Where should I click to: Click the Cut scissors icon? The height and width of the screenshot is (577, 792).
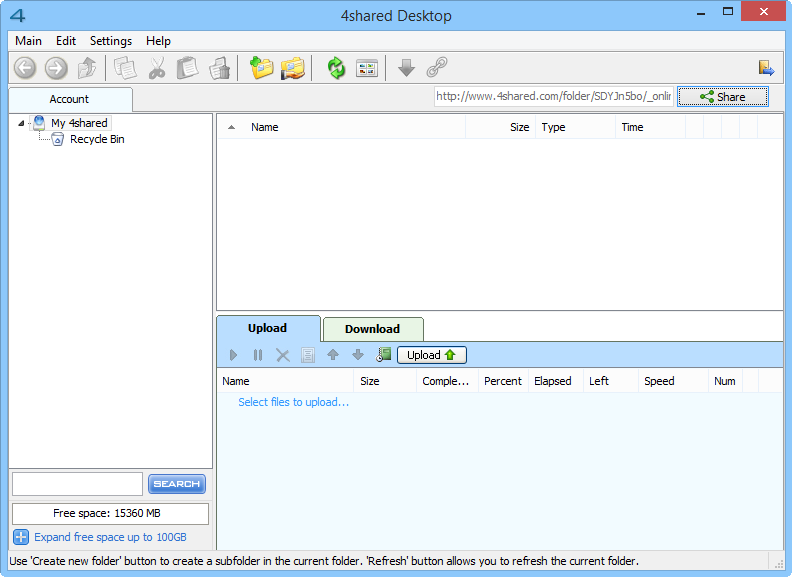click(157, 68)
